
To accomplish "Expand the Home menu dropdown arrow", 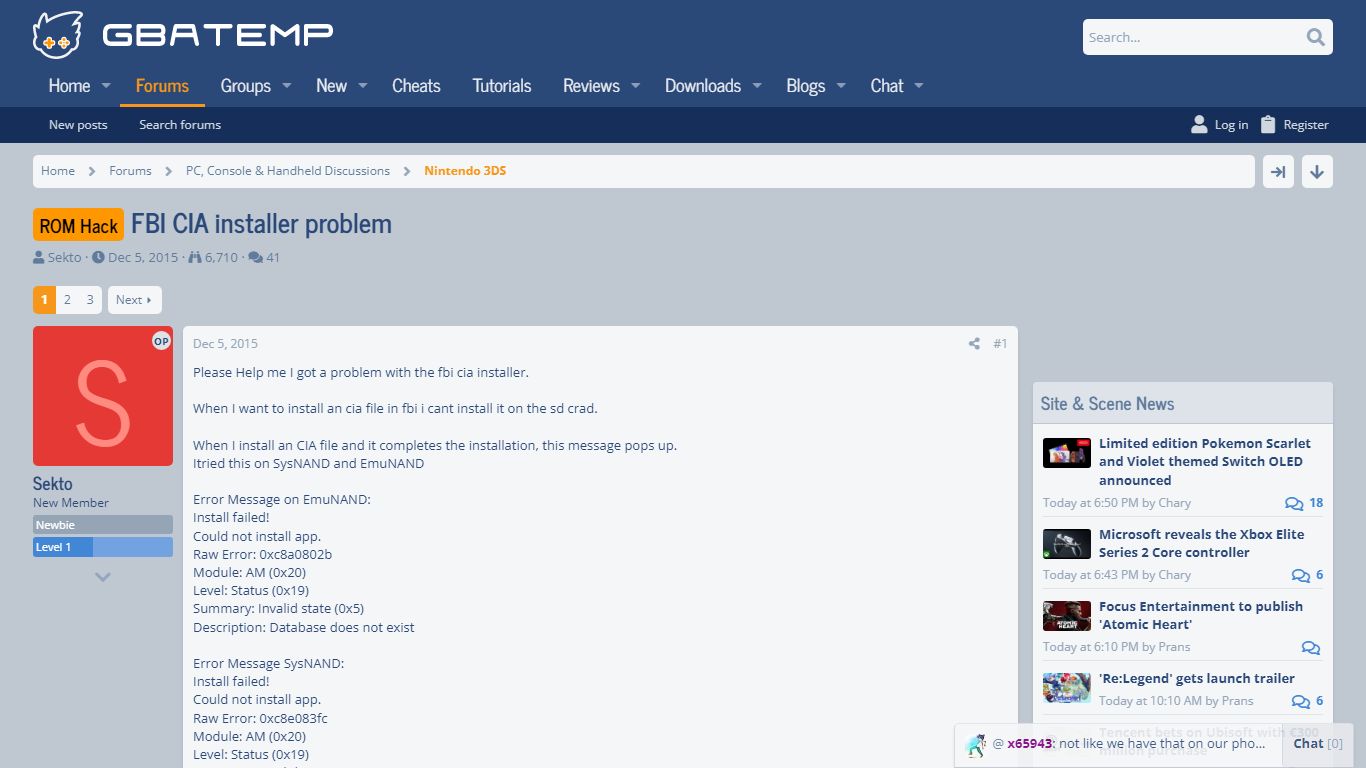I will 106,86.
